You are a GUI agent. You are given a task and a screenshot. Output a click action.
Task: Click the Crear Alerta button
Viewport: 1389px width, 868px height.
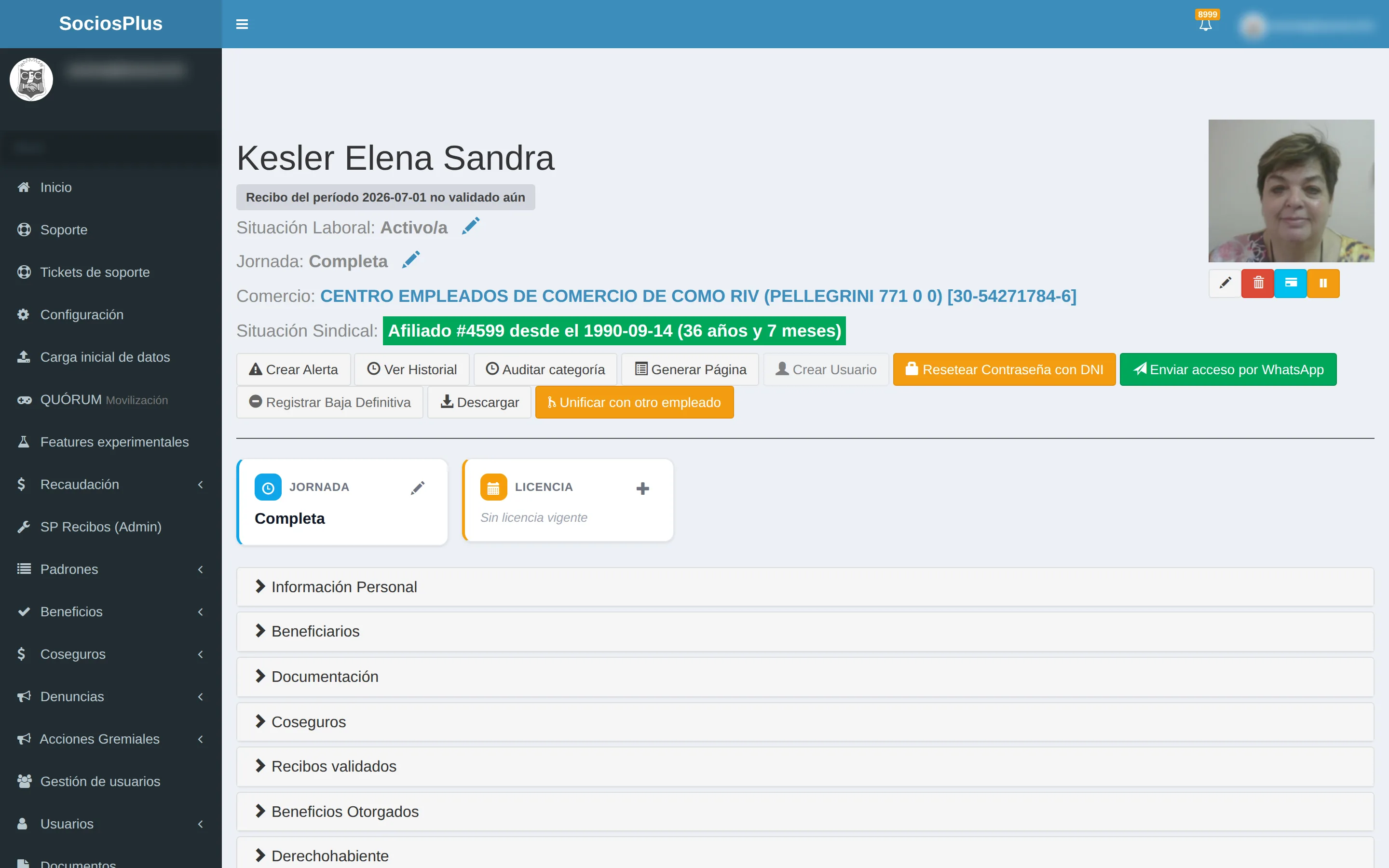[x=293, y=369]
